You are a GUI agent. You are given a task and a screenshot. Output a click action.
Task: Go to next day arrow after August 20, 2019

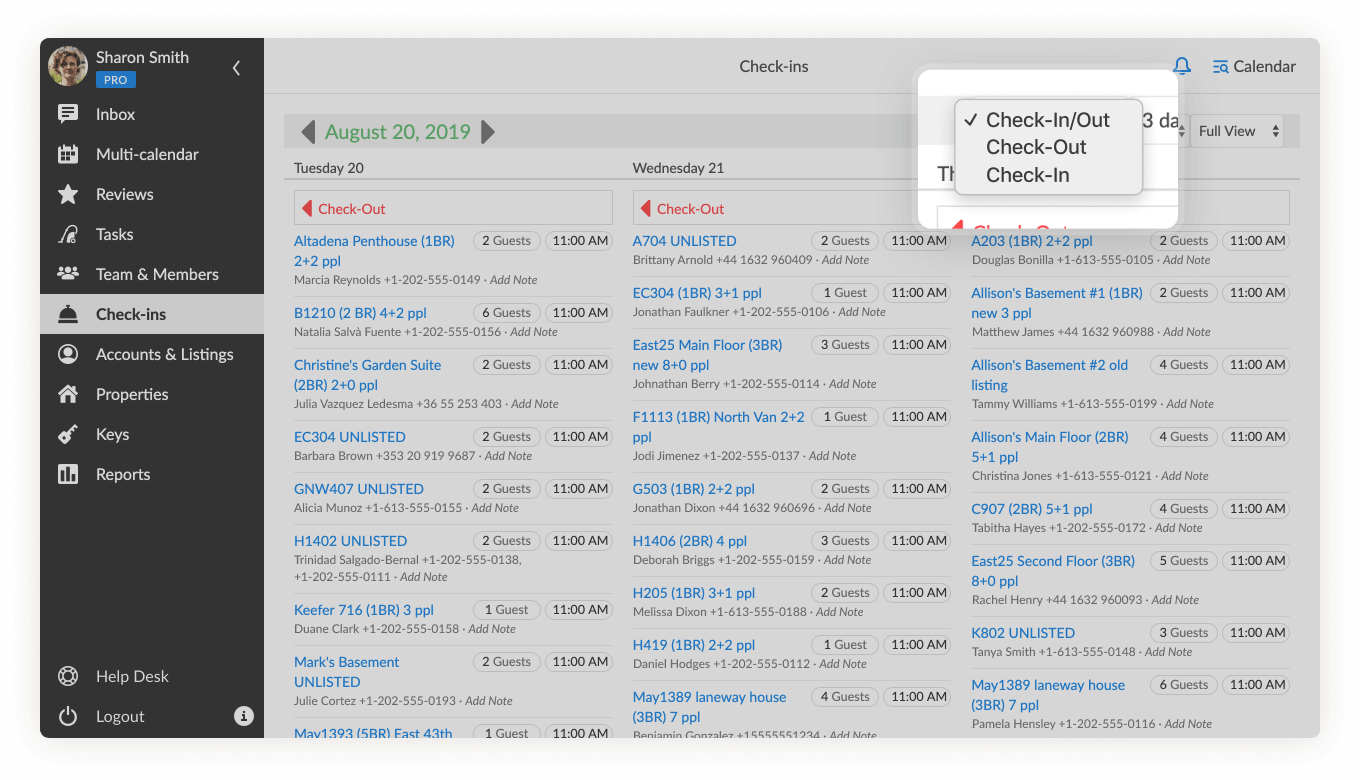[x=488, y=132]
